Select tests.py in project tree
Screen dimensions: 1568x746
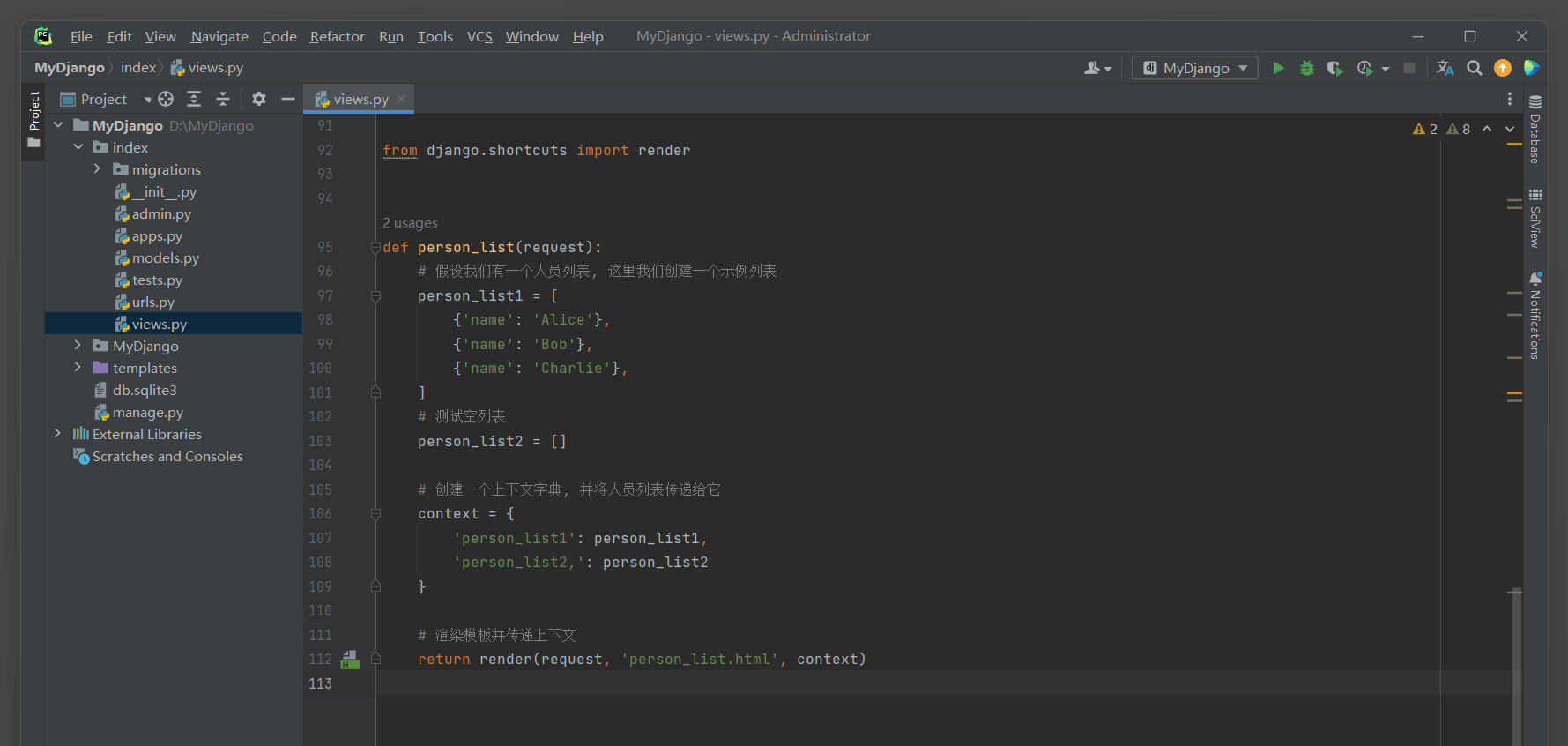(x=157, y=280)
